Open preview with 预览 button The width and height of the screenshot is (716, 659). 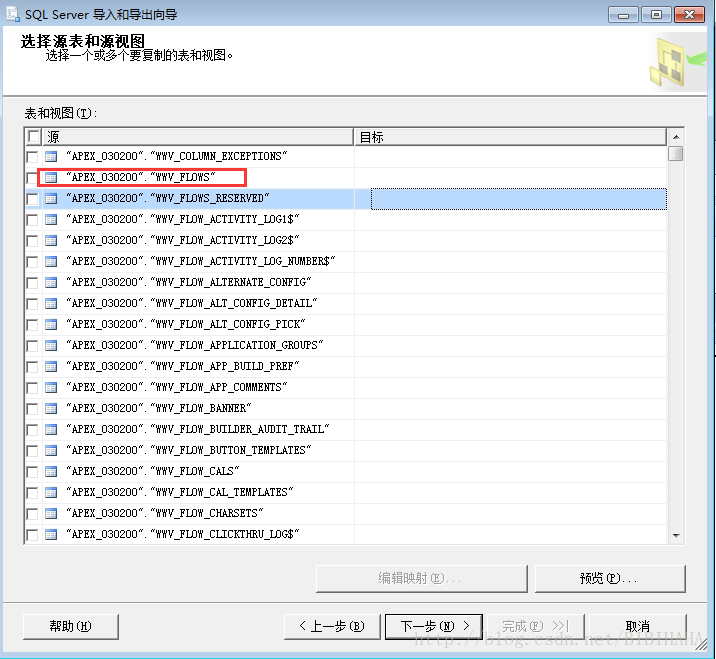(610, 579)
